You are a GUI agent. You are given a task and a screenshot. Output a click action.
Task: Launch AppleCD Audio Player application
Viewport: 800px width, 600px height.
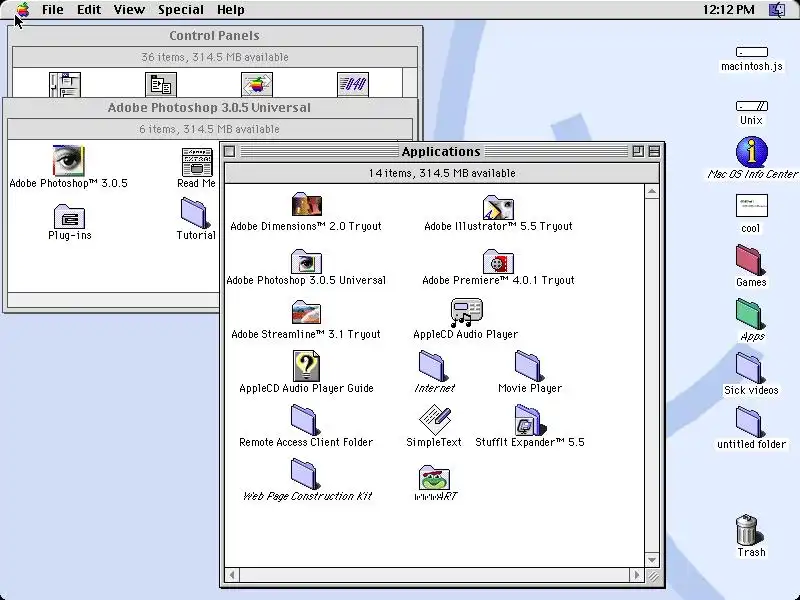click(x=466, y=312)
